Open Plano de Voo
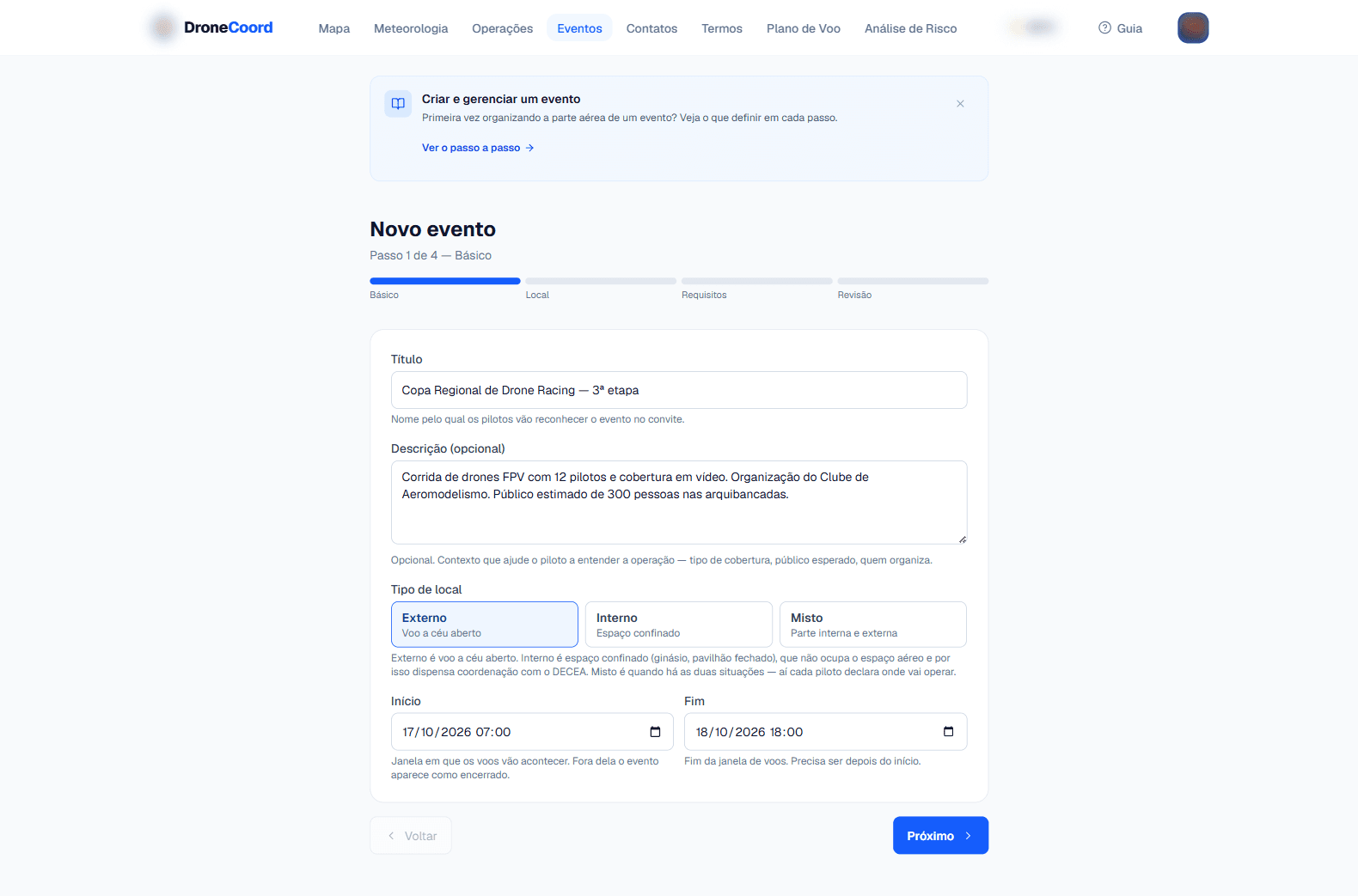1358x896 pixels. click(804, 28)
